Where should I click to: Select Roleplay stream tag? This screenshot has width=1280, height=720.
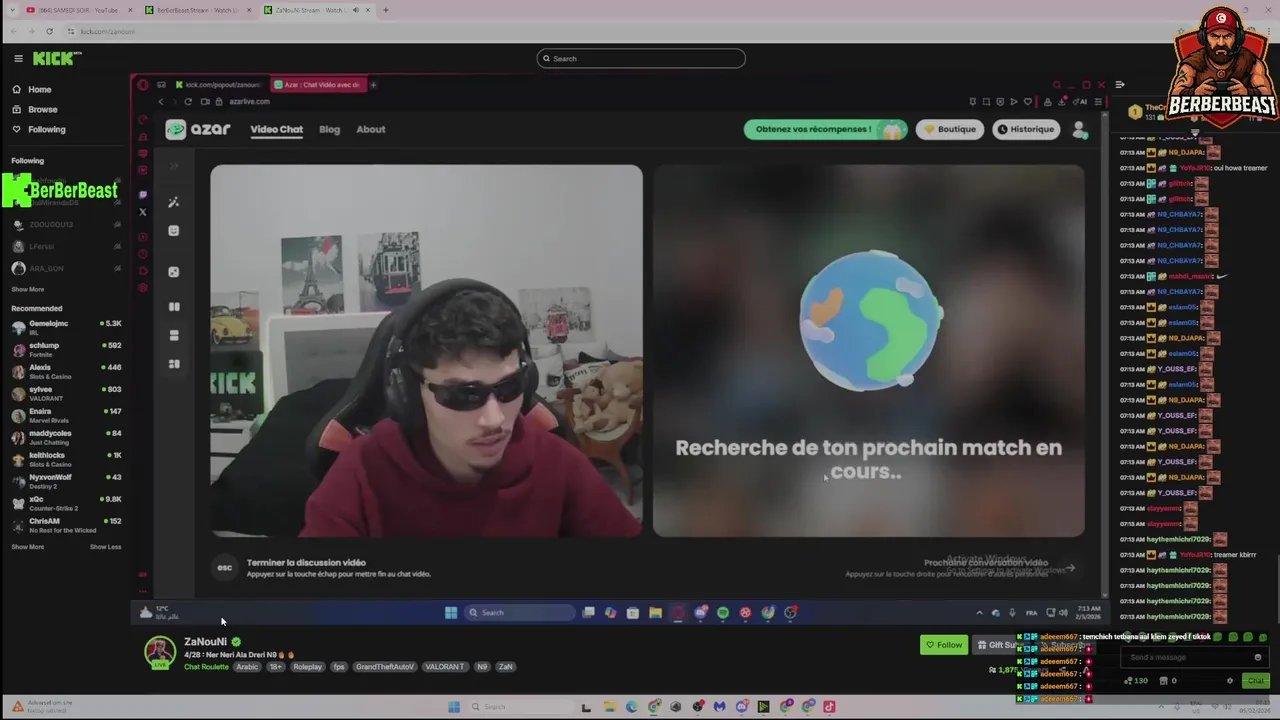click(x=307, y=667)
